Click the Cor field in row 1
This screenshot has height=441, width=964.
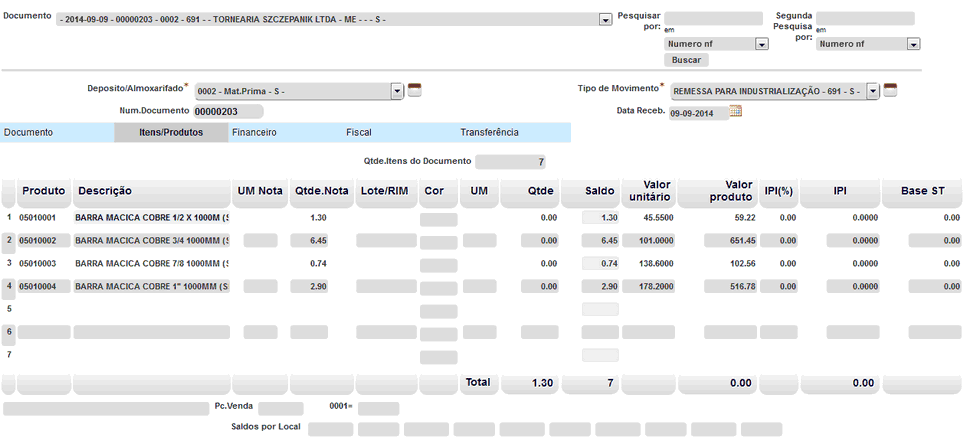[439, 220]
